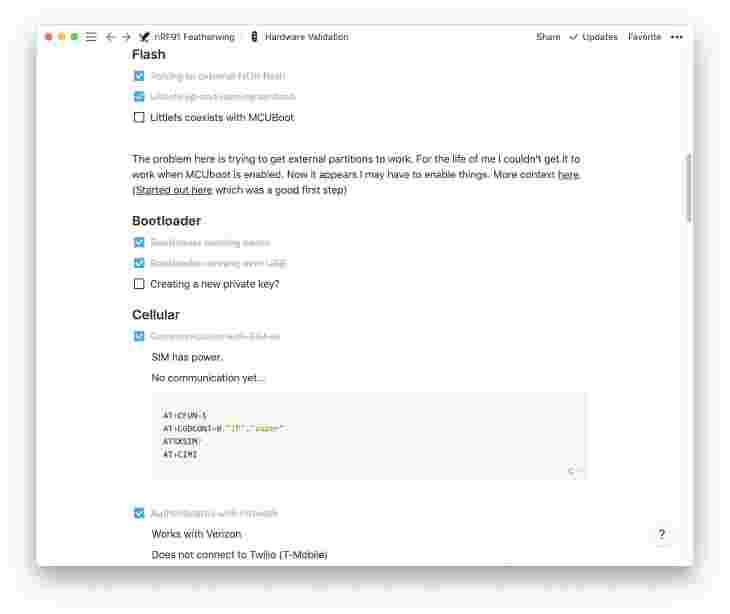The width and height of the screenshot is (730, 614).
Task: Uncheck the first Bootloader checkbox
Action: 139,242
